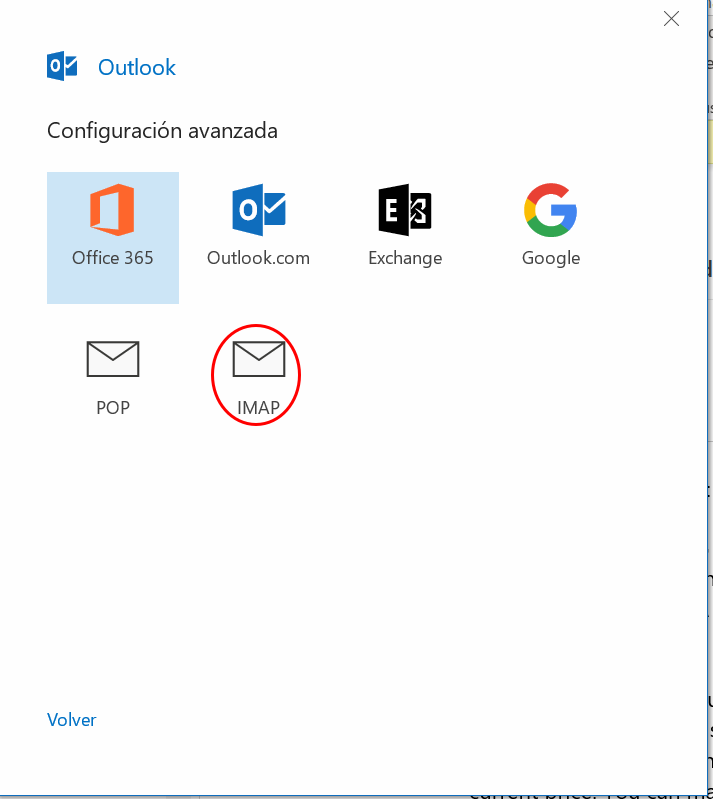Click the Outlook logo in header
This screenshot has width=713, height=799.
point(62,66)
